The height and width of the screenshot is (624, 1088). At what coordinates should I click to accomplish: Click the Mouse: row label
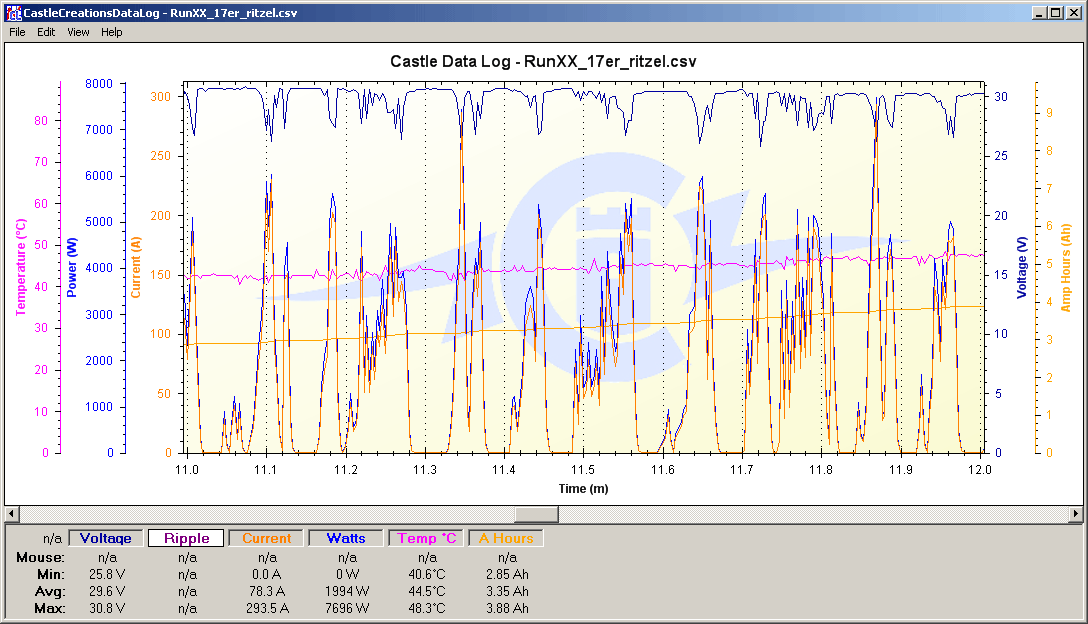tap(40, 557)
